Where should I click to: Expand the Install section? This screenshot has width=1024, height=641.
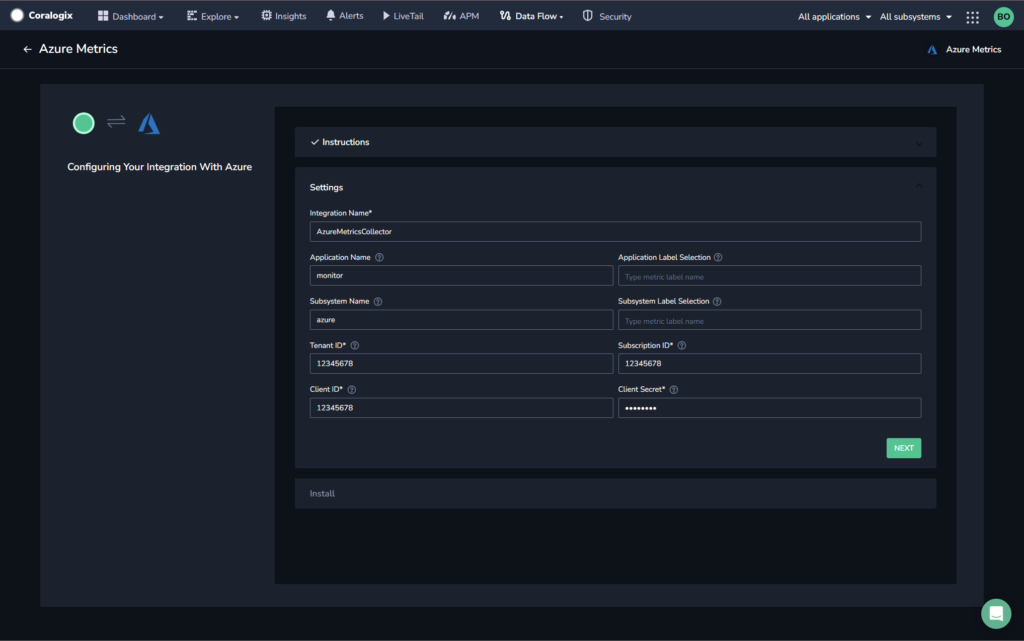point(615,493)
